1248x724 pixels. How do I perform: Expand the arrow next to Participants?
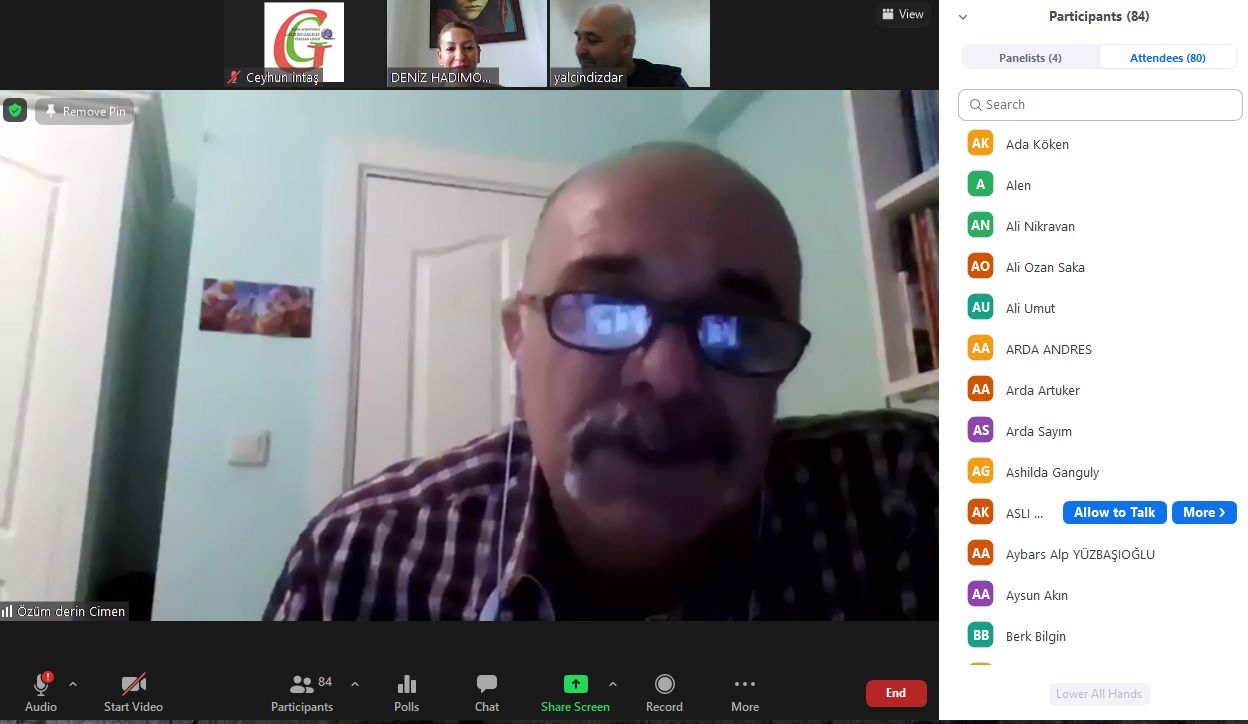pos(355,685)
